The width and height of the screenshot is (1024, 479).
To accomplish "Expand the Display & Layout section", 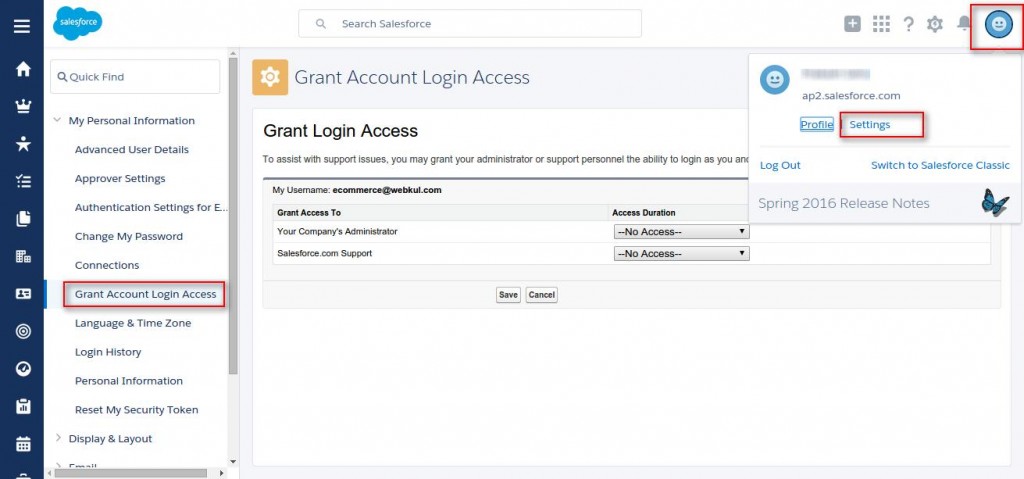I will pyautogui.click(x=57, y=438).
